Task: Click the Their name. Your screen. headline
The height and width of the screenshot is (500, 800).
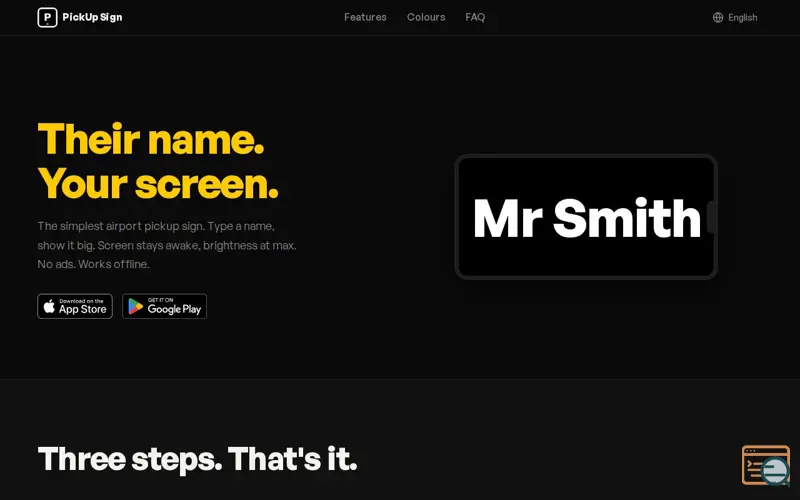Action: coord(158,161)
